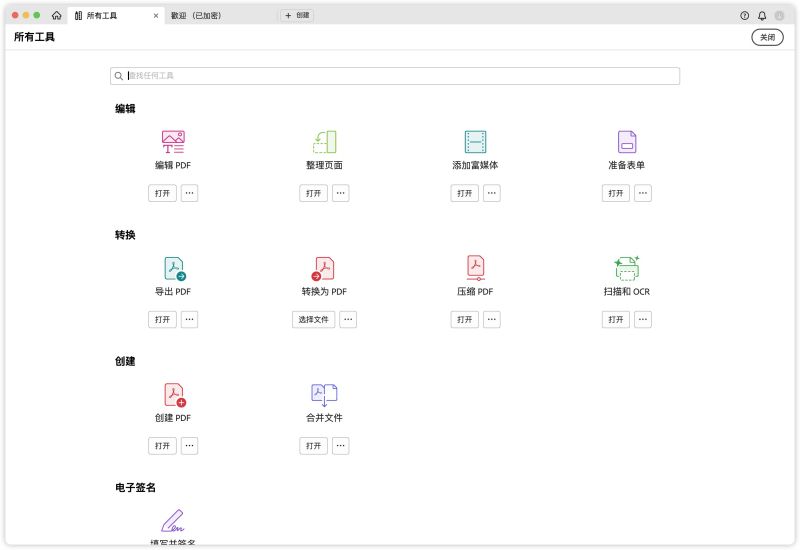Click the Export PDF (导出 PDF) icon
Screen dimensions: 800x550
174,268
